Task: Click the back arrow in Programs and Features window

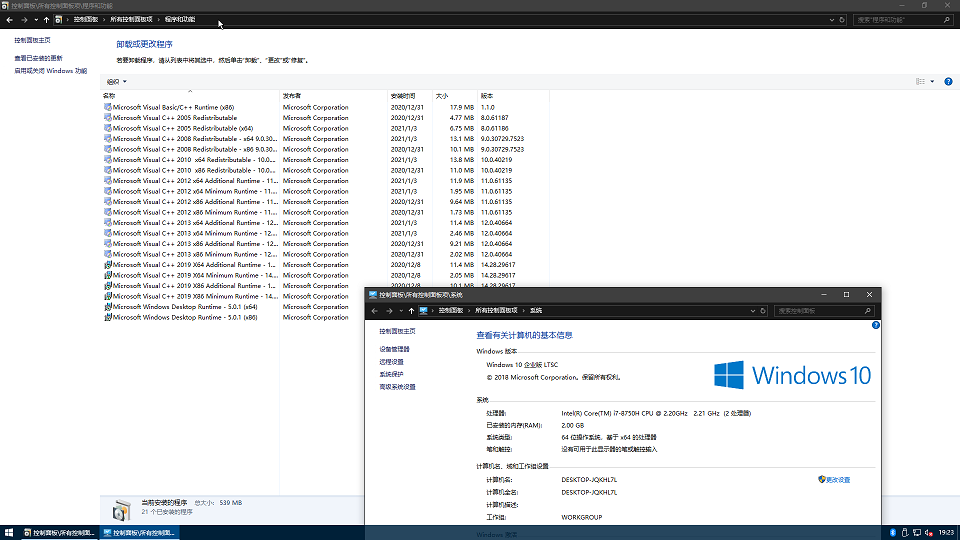Action: tap(9, 19)
